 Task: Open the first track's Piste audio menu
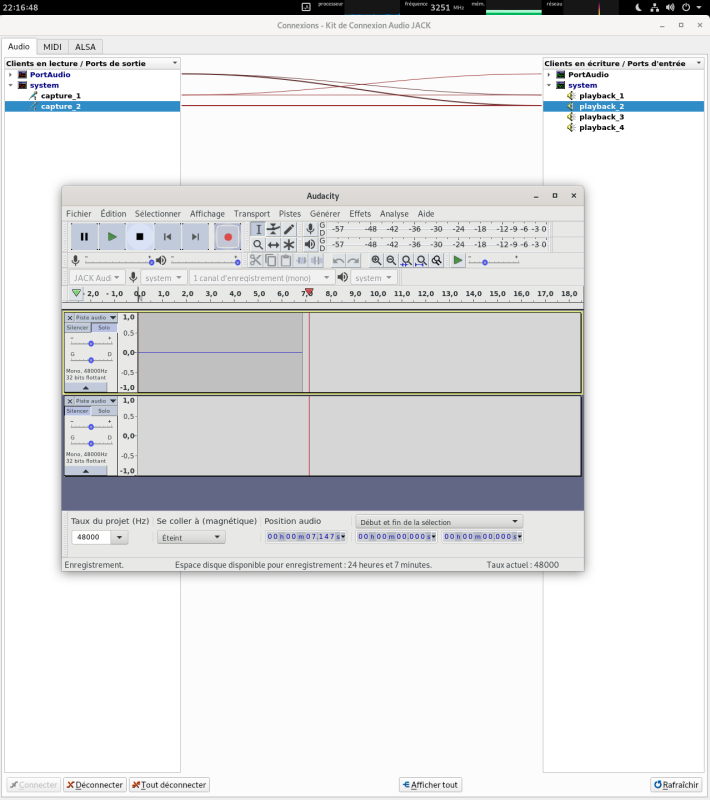pyautogui.click(x=96, y=317)
